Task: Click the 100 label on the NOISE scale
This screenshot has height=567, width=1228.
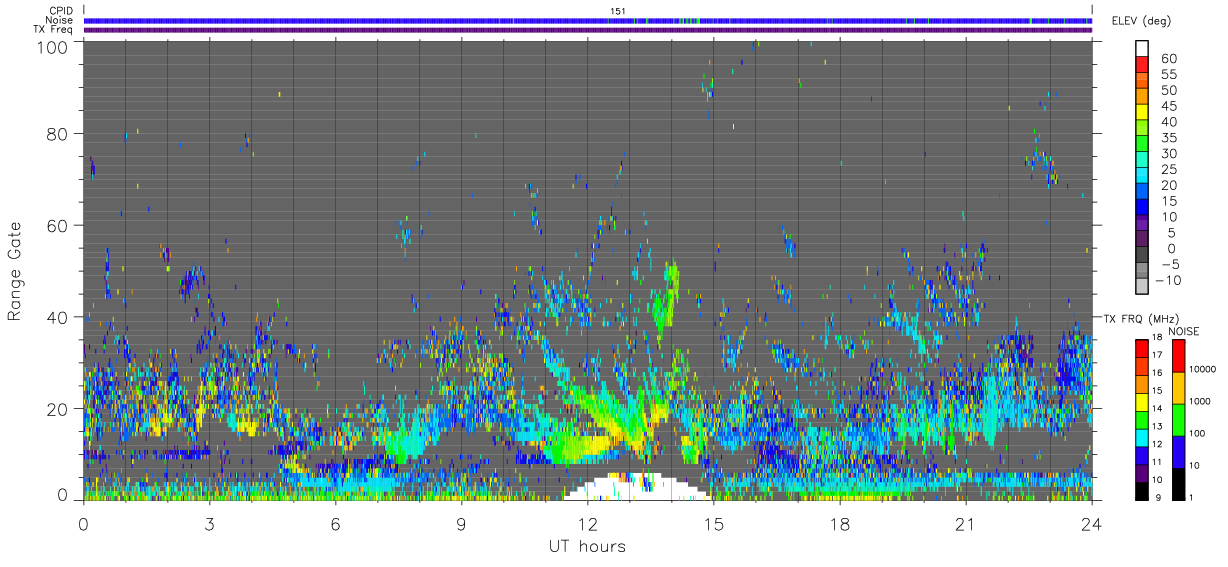Action: pyautogui.click(x=1195, y=432)
